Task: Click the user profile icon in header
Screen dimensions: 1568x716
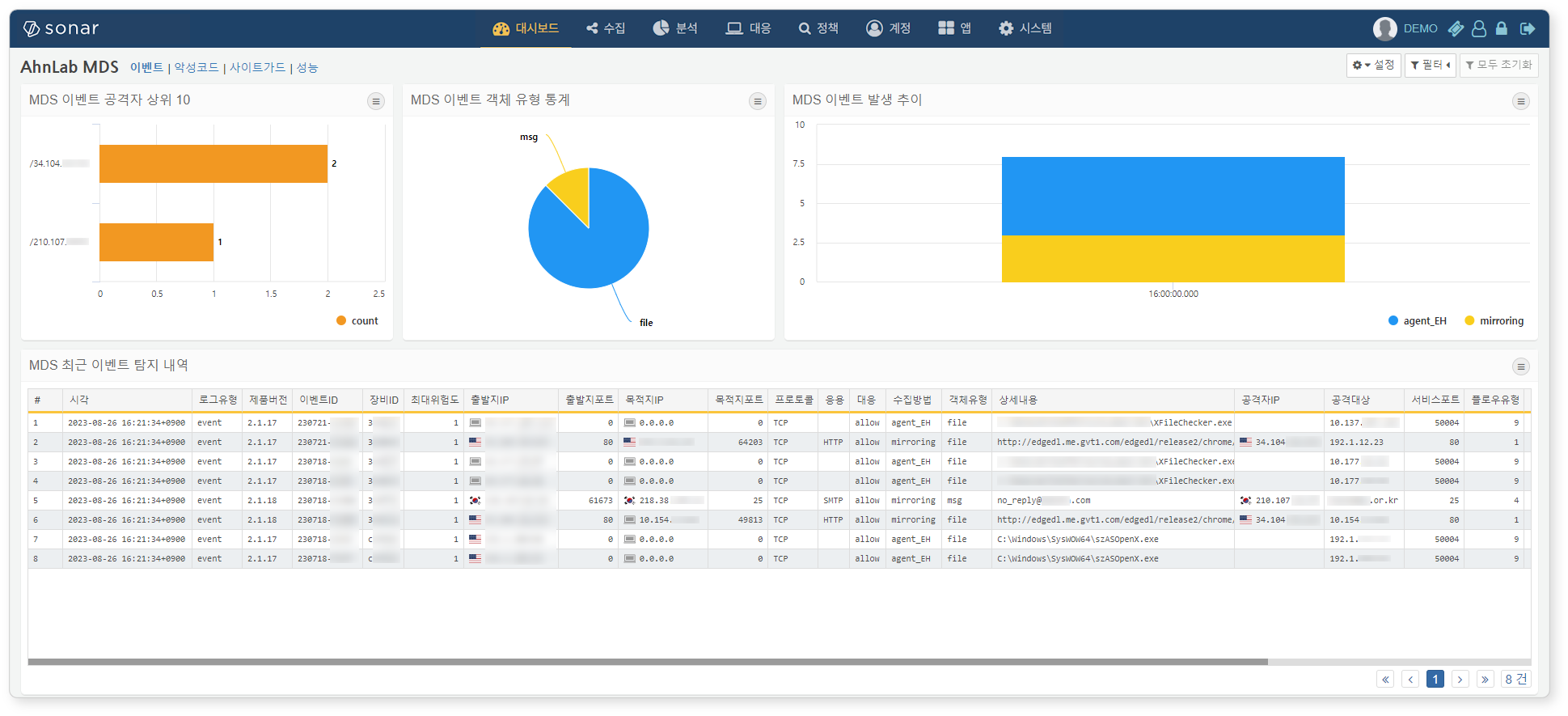Action: point(1479,28)
